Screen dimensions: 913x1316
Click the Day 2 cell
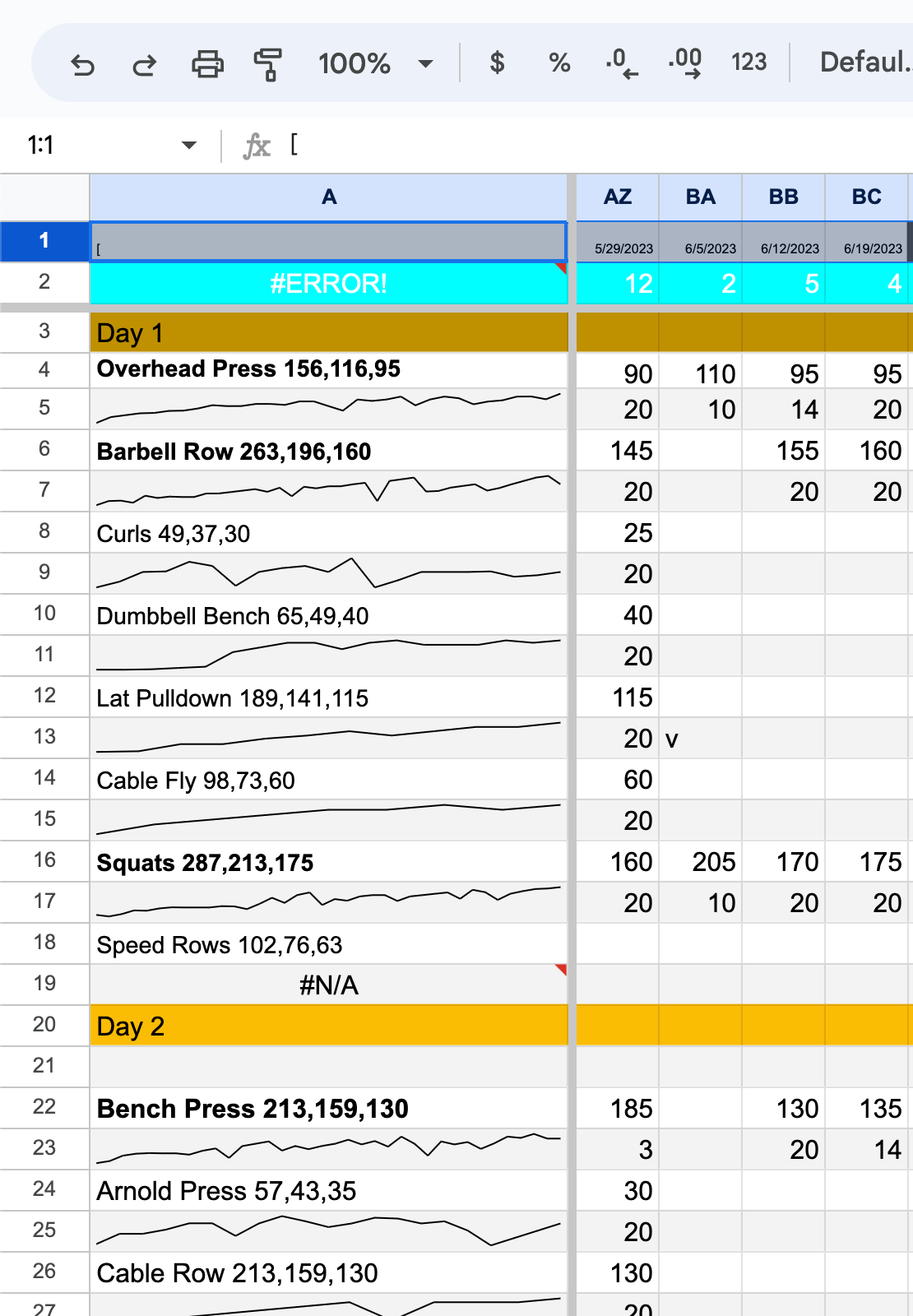tap(328, 1026)
